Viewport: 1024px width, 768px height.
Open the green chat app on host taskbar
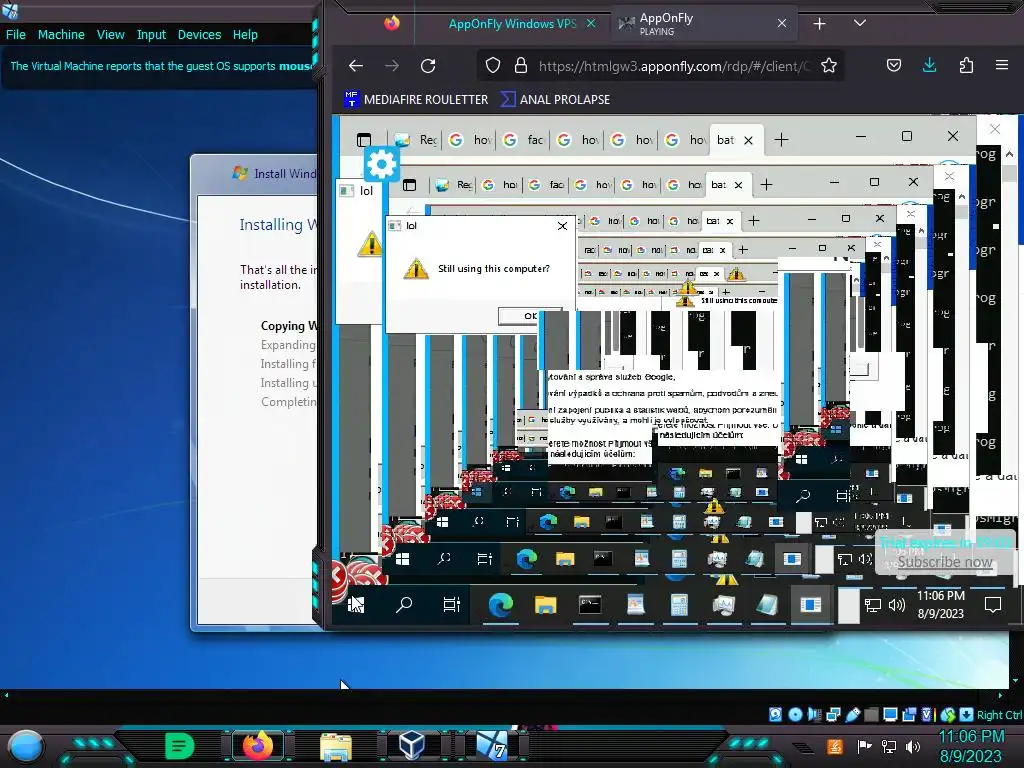pyautogui.click(x=179, y=746)
